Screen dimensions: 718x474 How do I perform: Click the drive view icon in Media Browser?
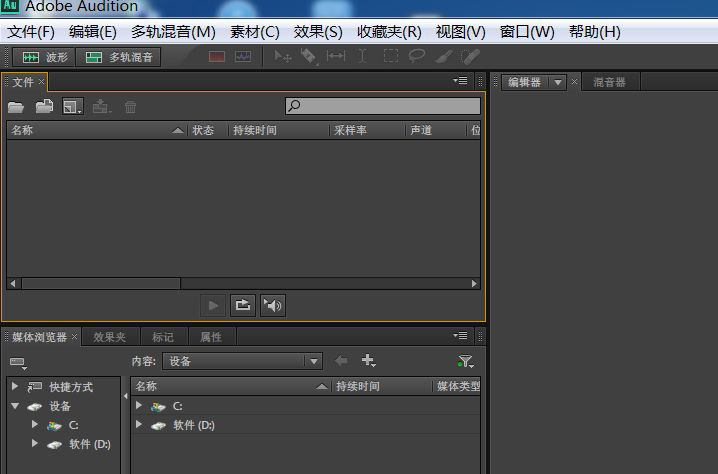coord(18,363)
